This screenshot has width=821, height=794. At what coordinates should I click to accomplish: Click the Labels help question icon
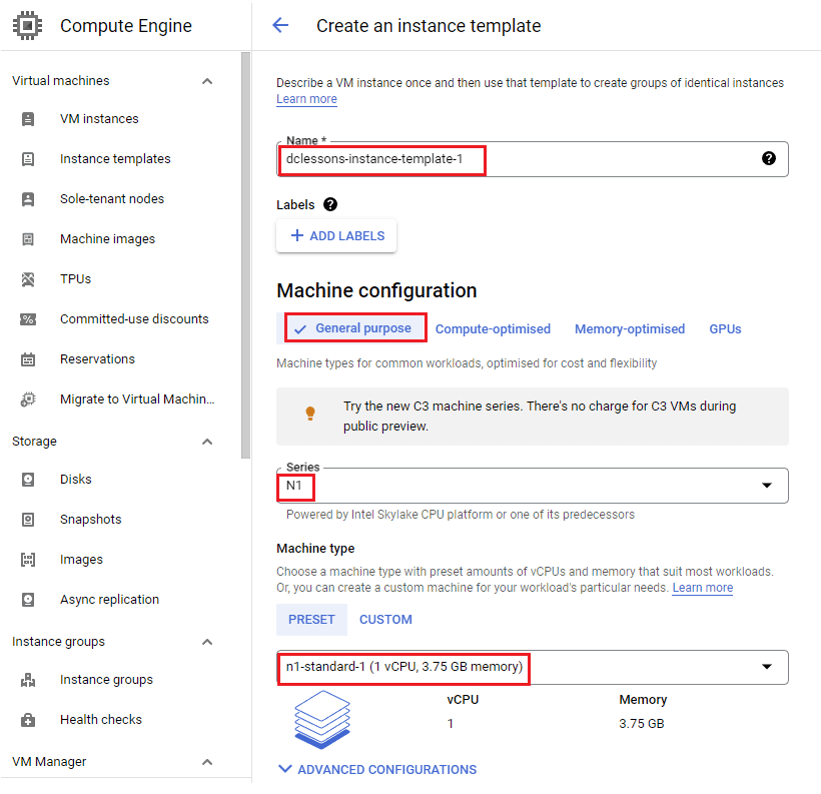[330, 204]
